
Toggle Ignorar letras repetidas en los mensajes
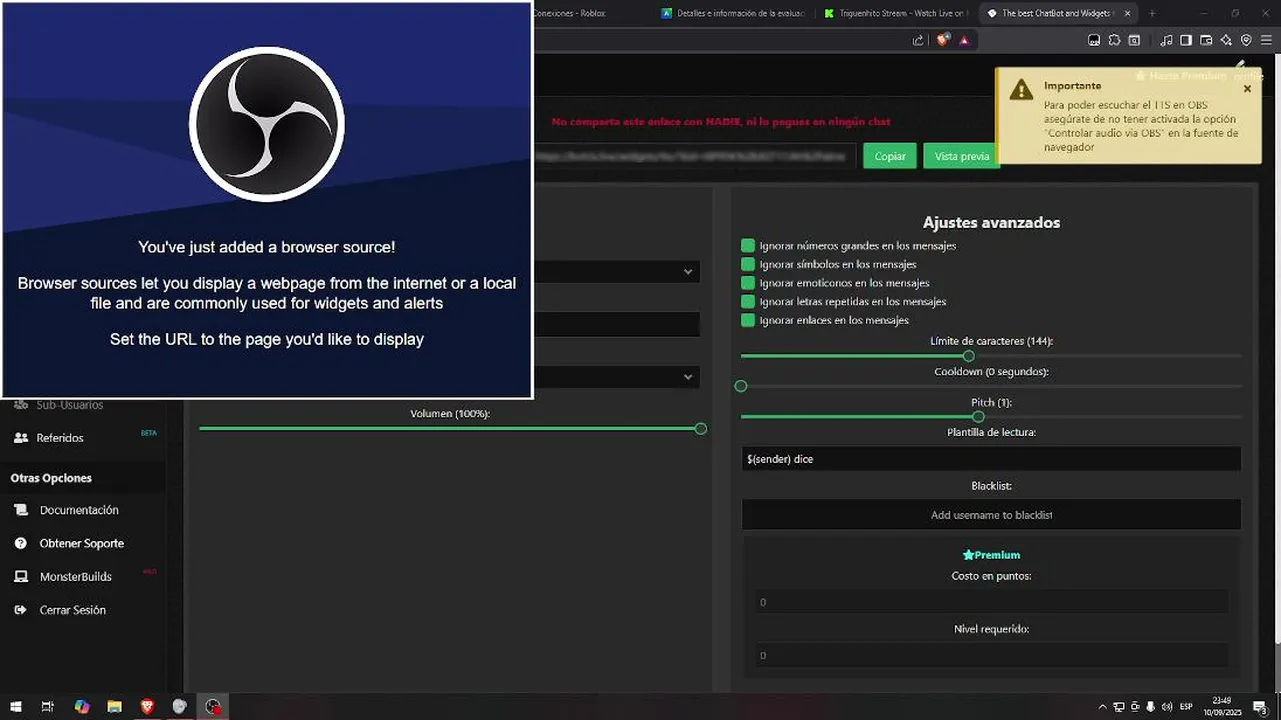pyautogui.click(x=748, y=301)
